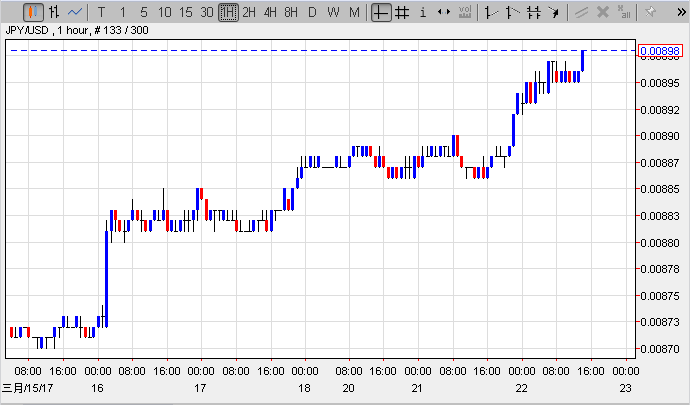Switch to the daily (D) timeframe
This screenshot has width=692, height=406.
tap(312, 12)
